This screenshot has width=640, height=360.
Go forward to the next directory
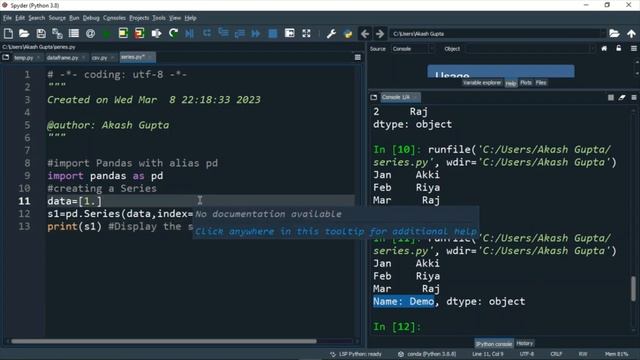point(380,33)
